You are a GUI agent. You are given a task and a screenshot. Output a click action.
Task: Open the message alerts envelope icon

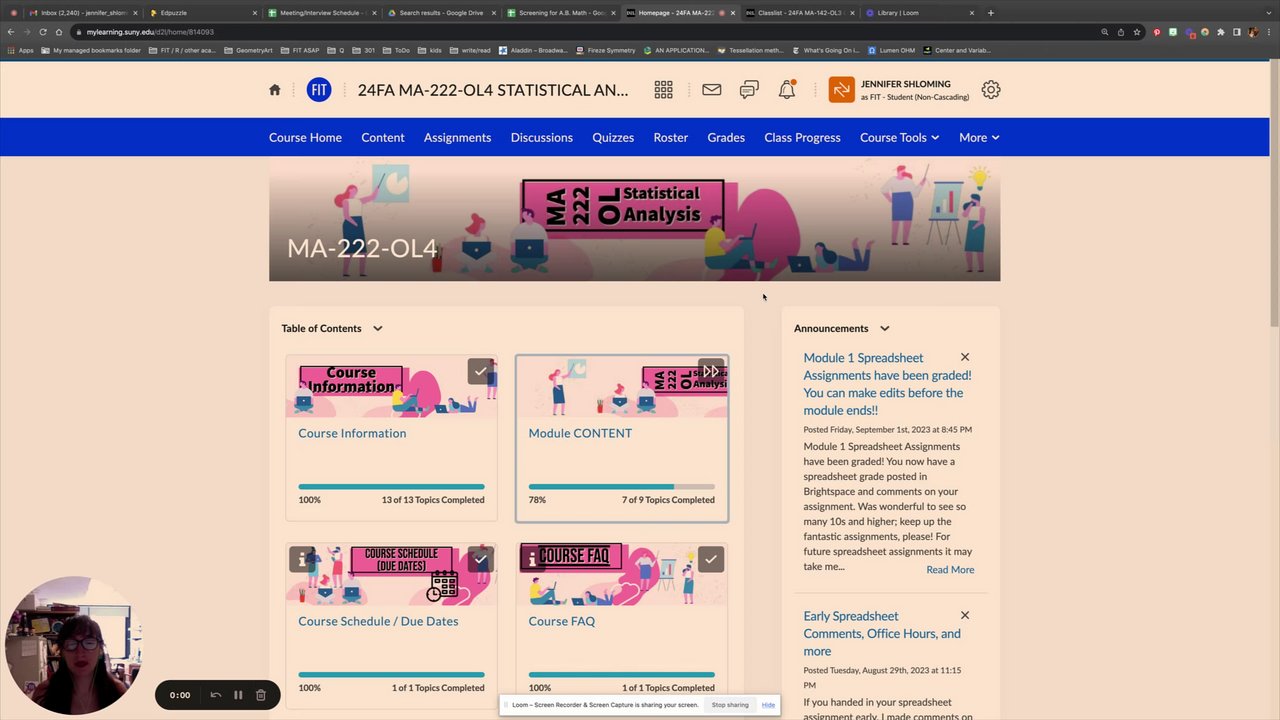coord(711,90)
